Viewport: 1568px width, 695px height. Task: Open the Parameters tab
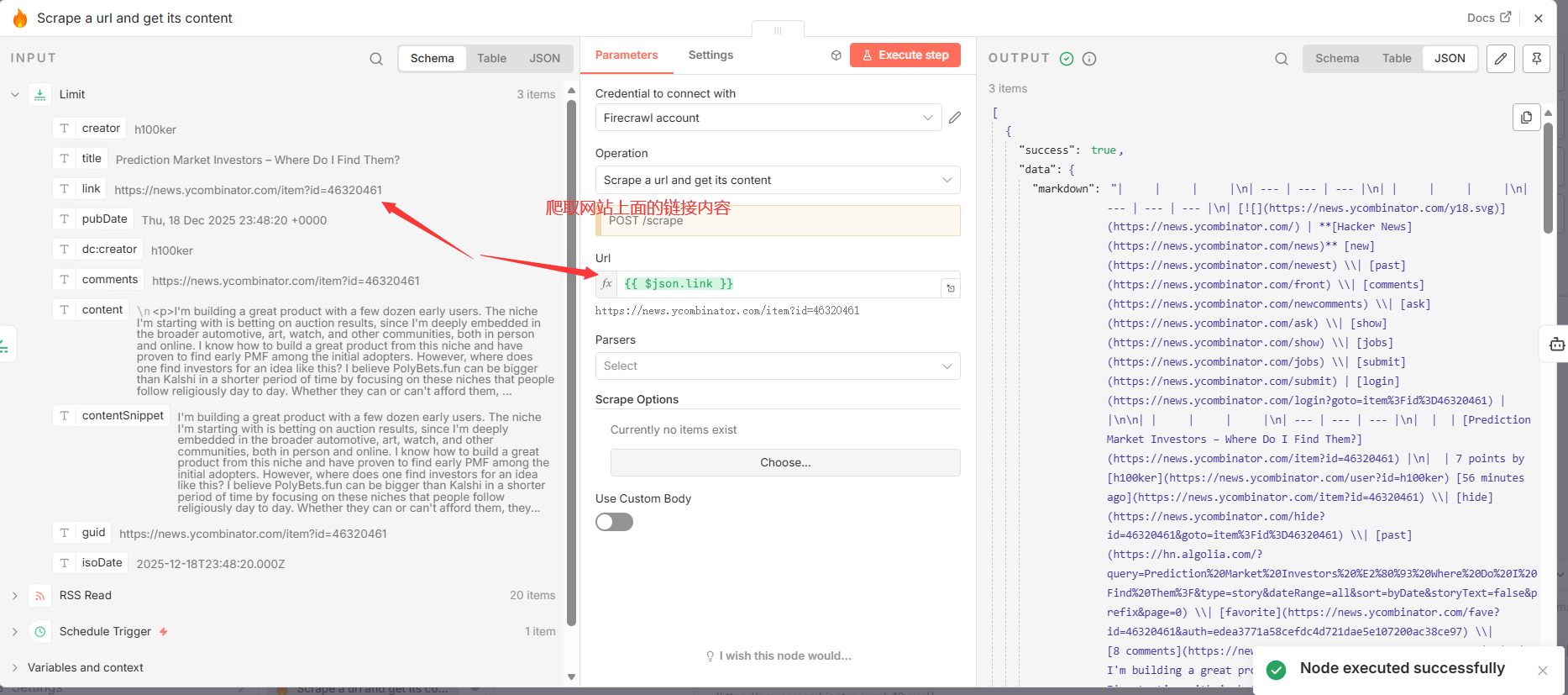(627, 55)
